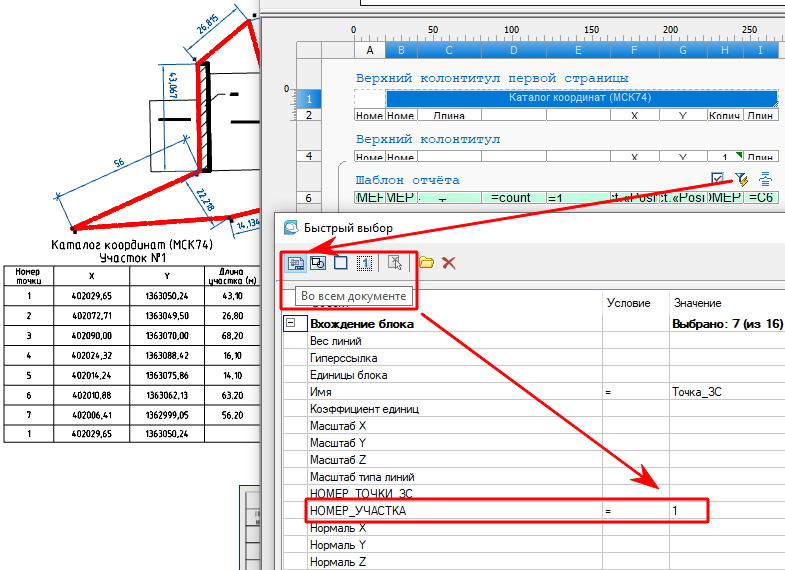This screenshot has width=785, height=570.
Task: Select column G header in report editor
Action: point(683,50)
